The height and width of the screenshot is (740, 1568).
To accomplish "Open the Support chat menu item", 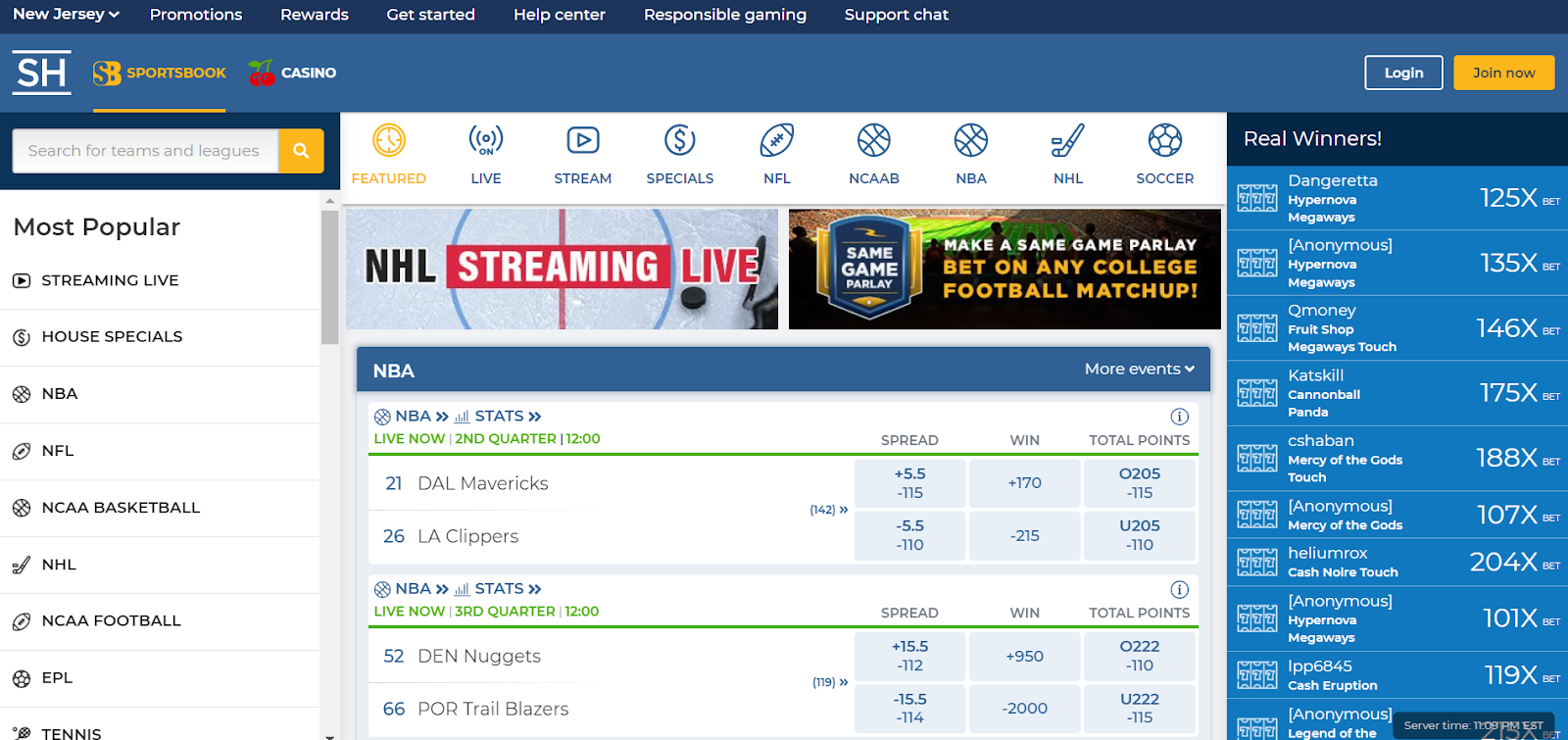I will [x=897, y=15].
